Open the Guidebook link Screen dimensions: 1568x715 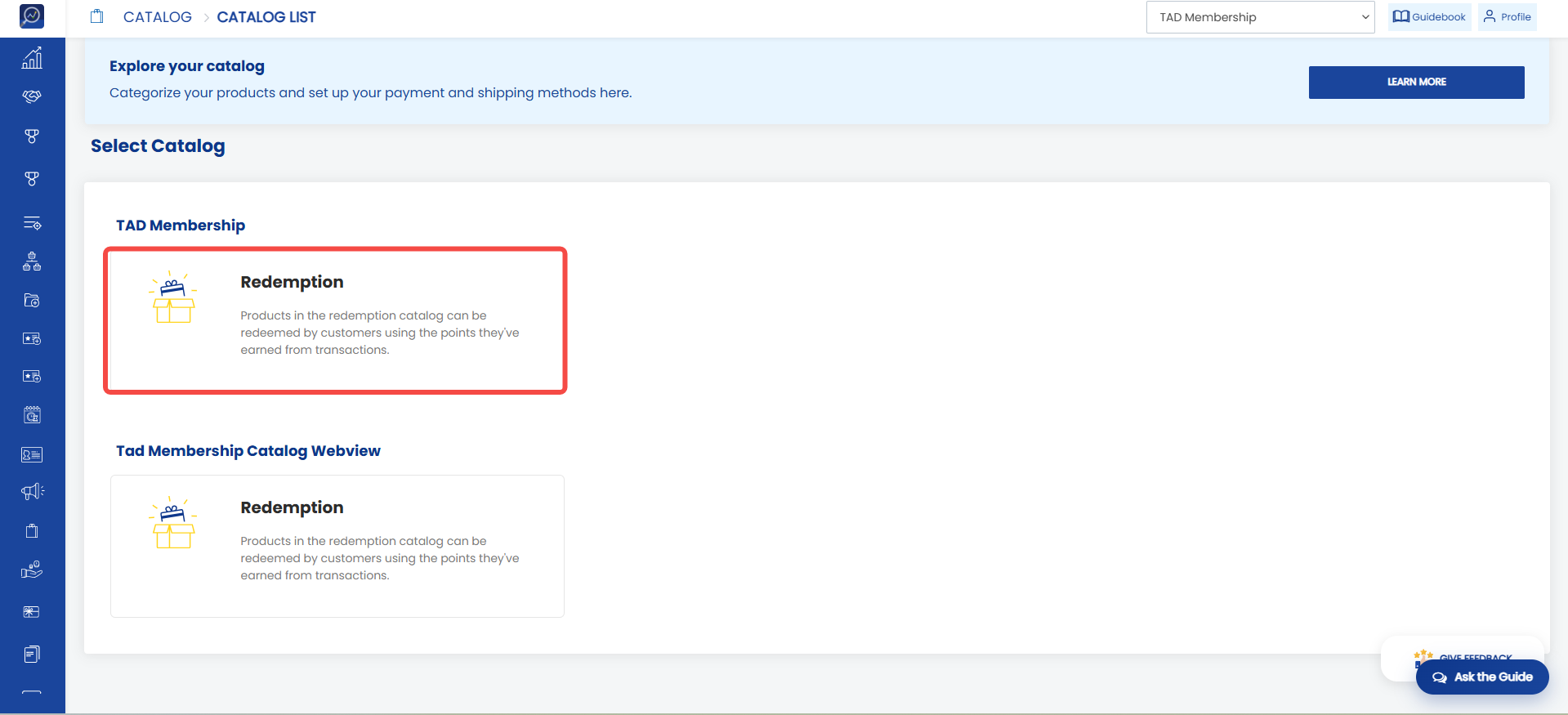pyautogui.click(x=1429, y=16)
